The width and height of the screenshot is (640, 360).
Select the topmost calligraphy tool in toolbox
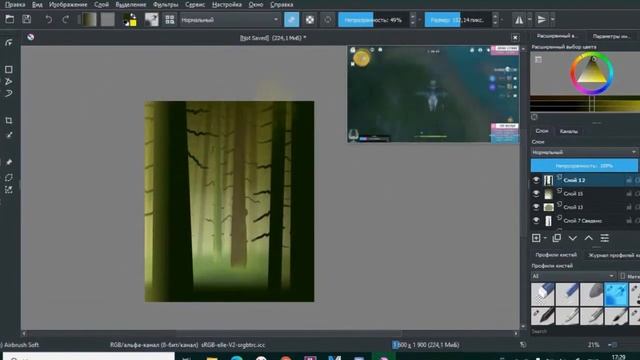pyautogui.click(x=9, y=42)
